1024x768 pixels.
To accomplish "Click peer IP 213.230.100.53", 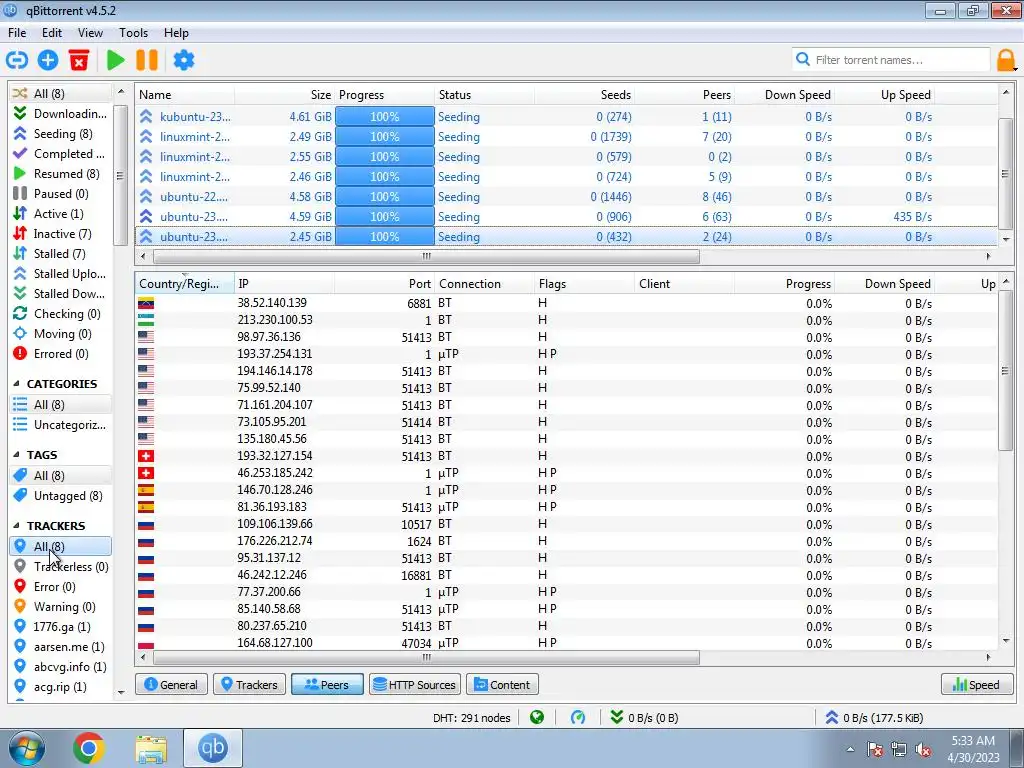I will pos(275,320).
